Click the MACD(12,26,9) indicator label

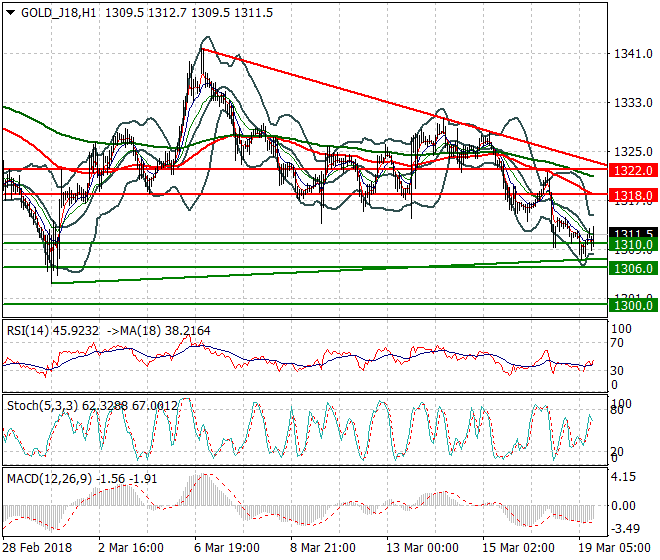tap(49, 479)
